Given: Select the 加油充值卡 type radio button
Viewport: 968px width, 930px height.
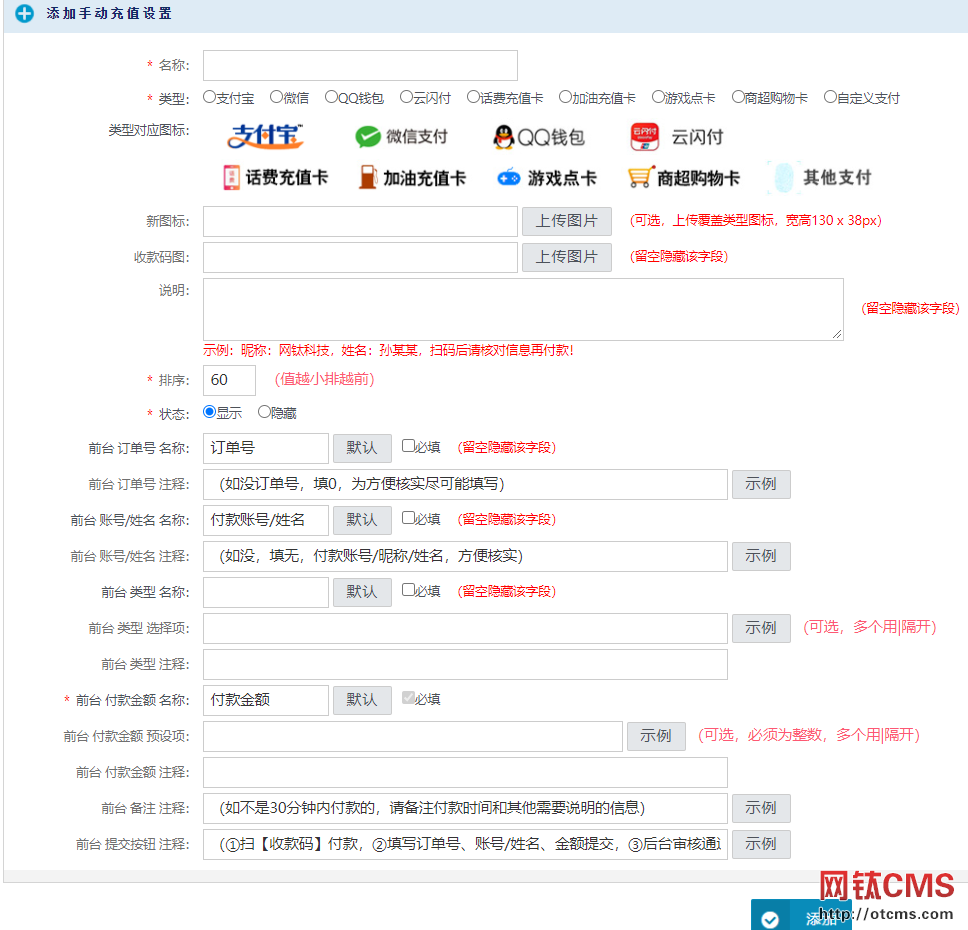Looking at the screenshot, I should coord(565,97).
